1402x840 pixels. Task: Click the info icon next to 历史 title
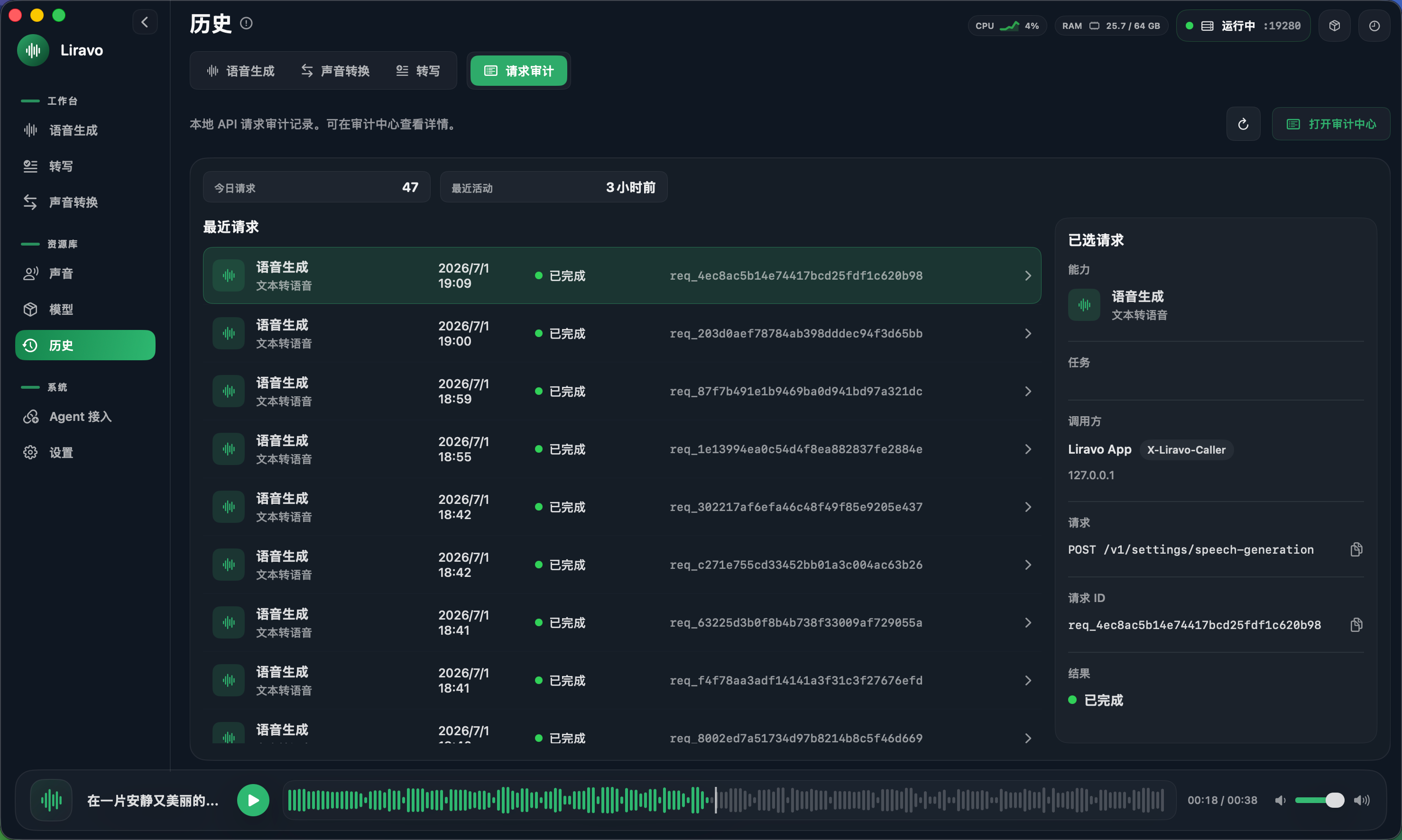click(x=246, y=23)
